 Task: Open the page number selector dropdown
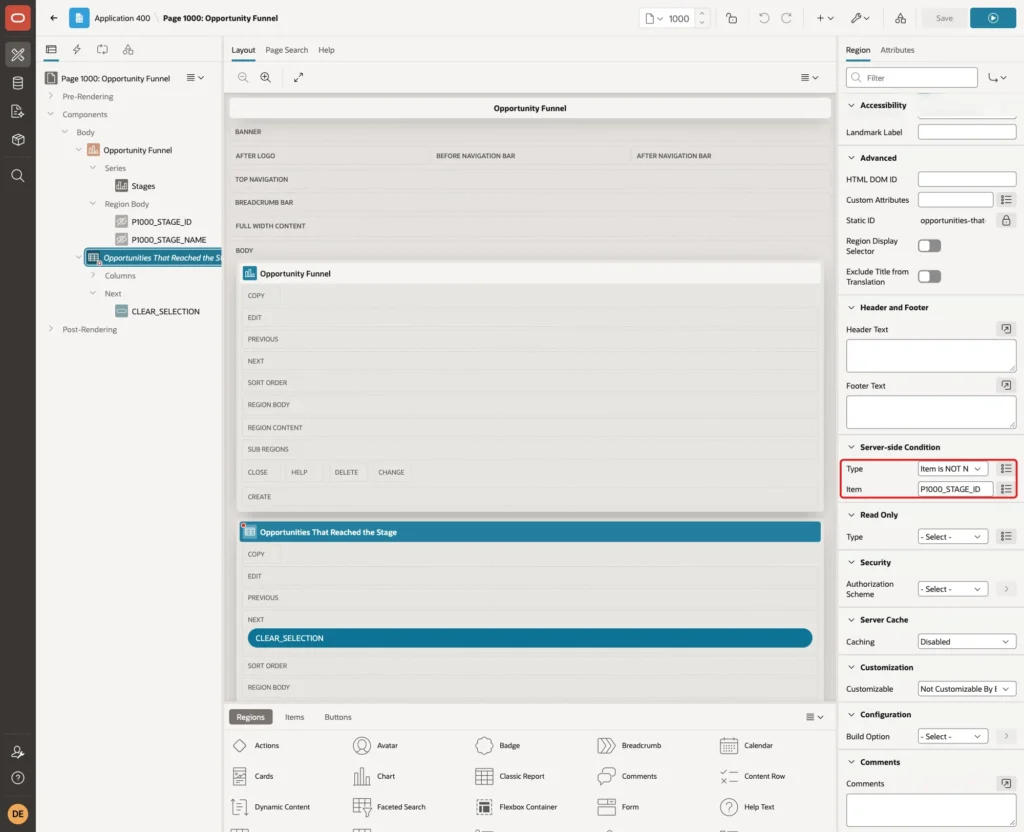tap(654, 18)
